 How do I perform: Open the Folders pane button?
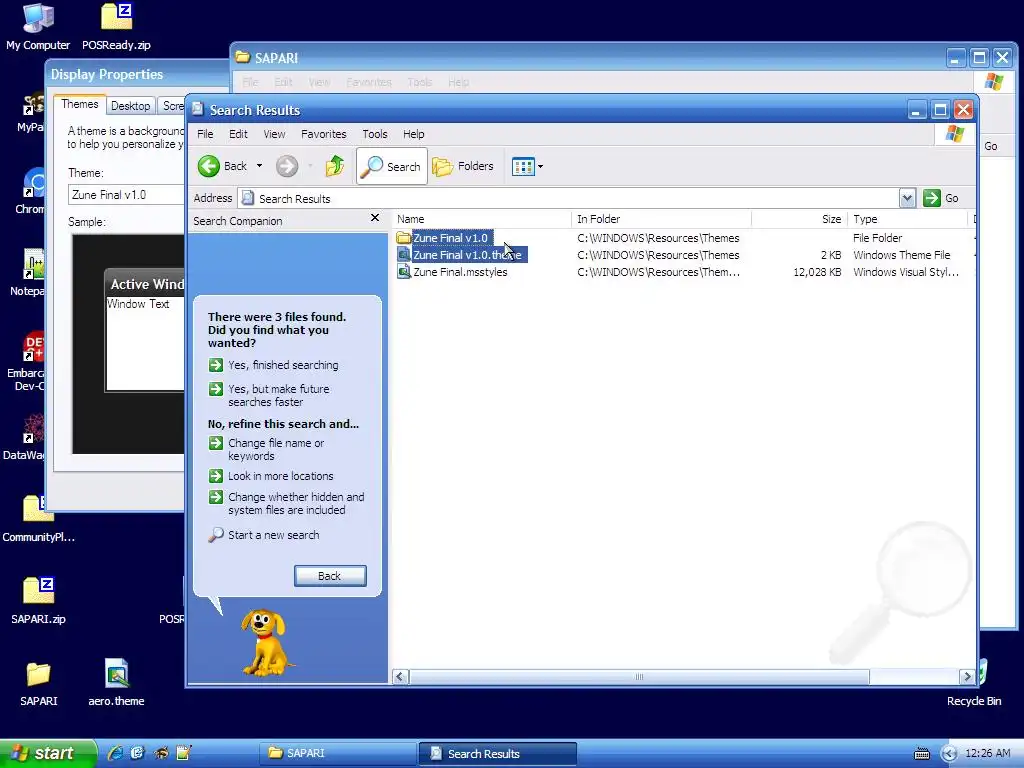tap(463, 166)
